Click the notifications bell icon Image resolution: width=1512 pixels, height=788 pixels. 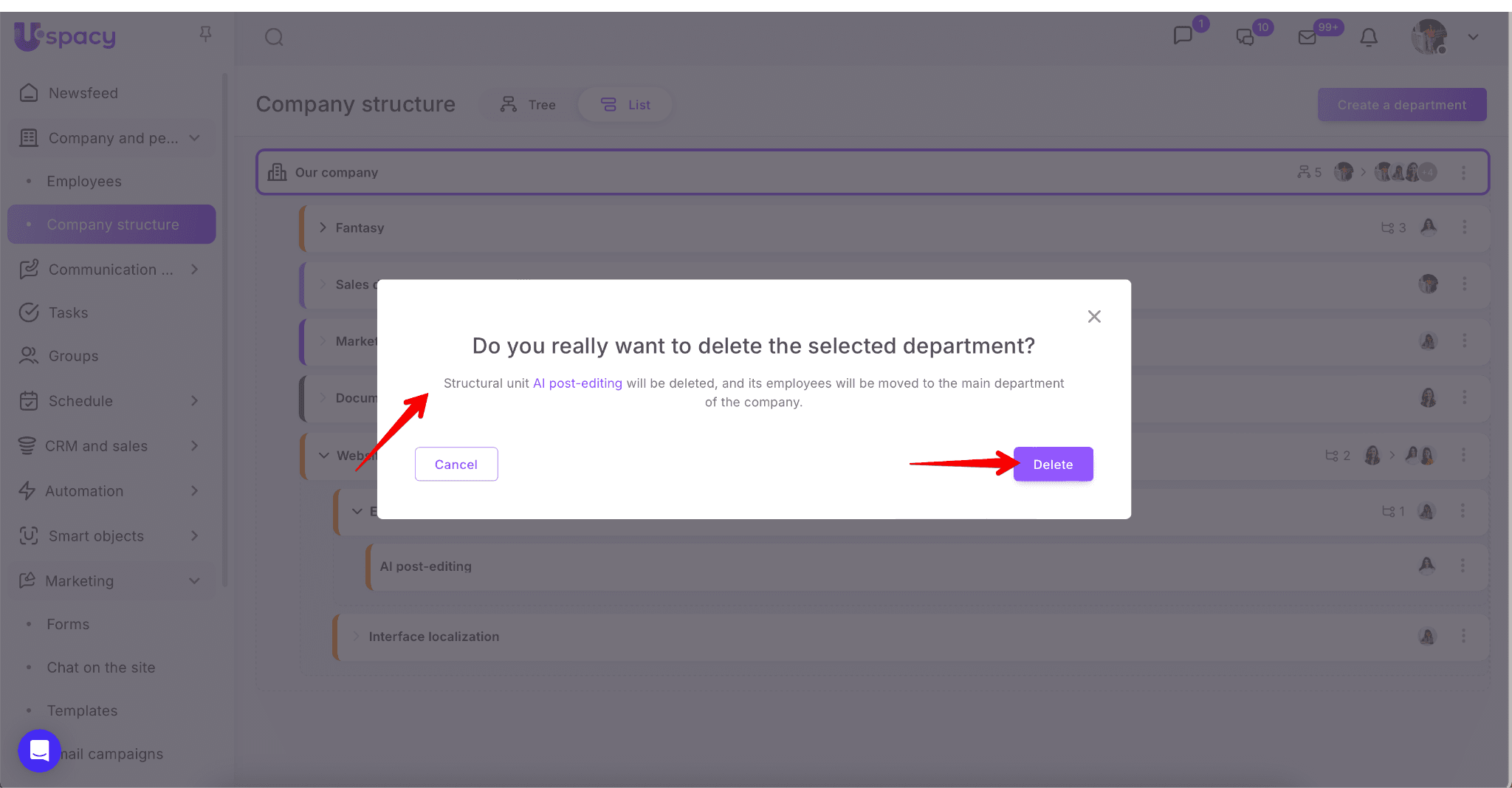click(1369, 37)
